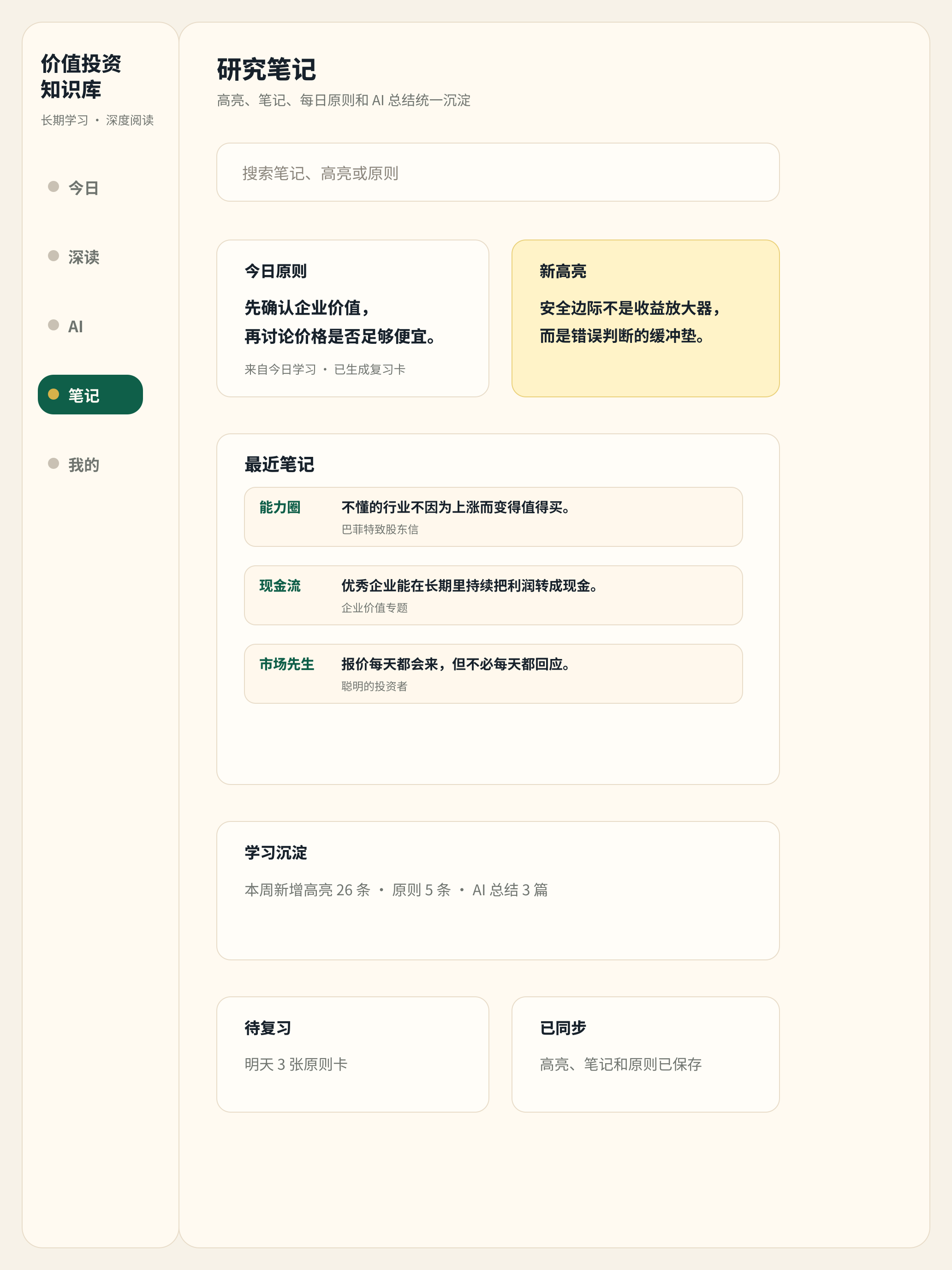Click the 安全边际不是收益放大器 highlight text
This screenshot has width=952, height=1270.
pos(629,308)
